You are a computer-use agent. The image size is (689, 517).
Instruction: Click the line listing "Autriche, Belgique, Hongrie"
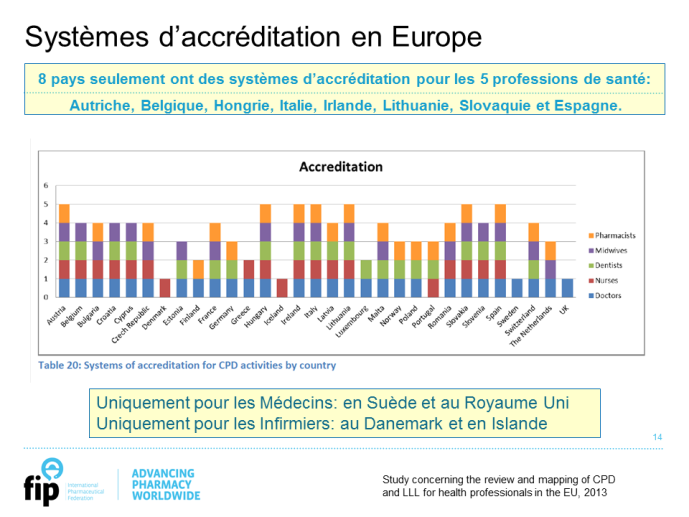(x=346, y=105)
